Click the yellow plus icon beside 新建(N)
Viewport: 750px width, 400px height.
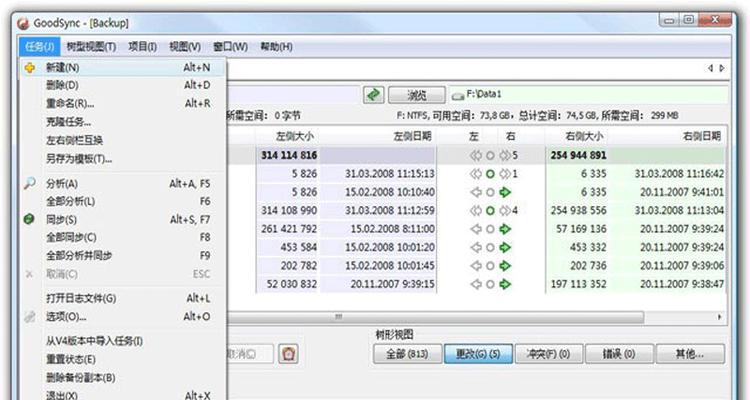[x=30, y=67]
